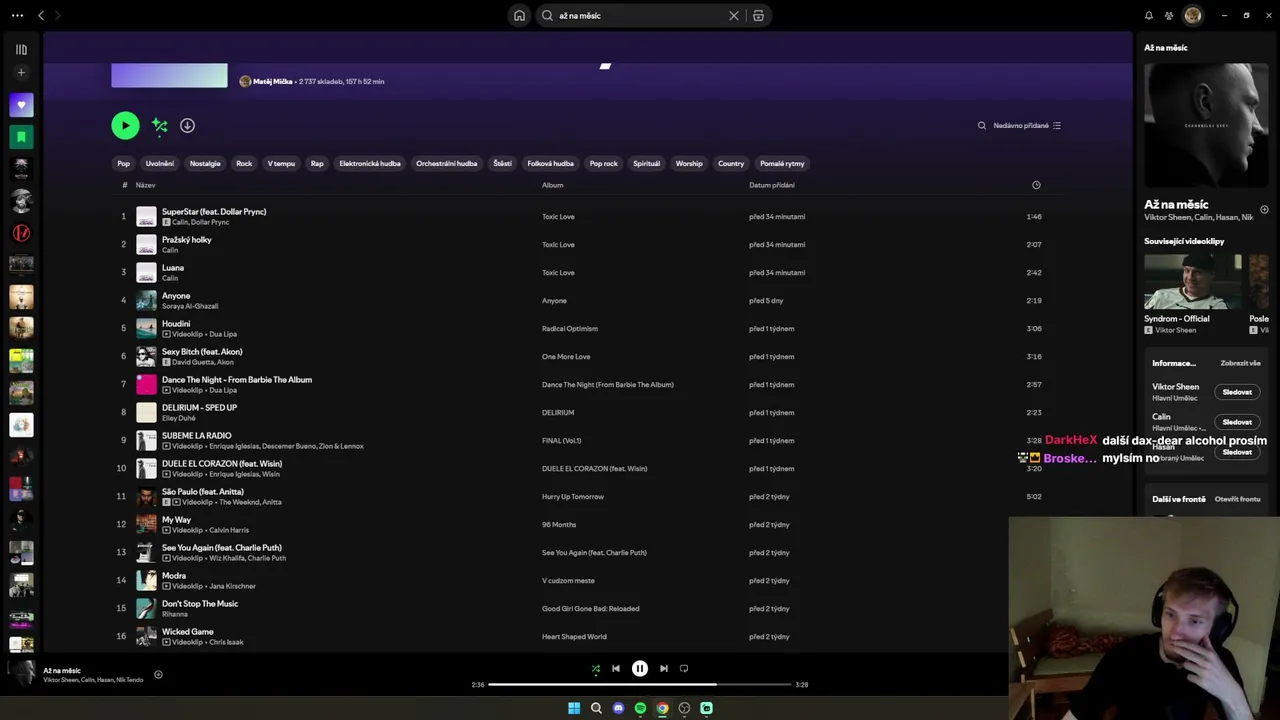Open the artist Soraya Al-Ghazali
The height and width of the screenshot is (720, 1280).
click(x=190, y=306)
